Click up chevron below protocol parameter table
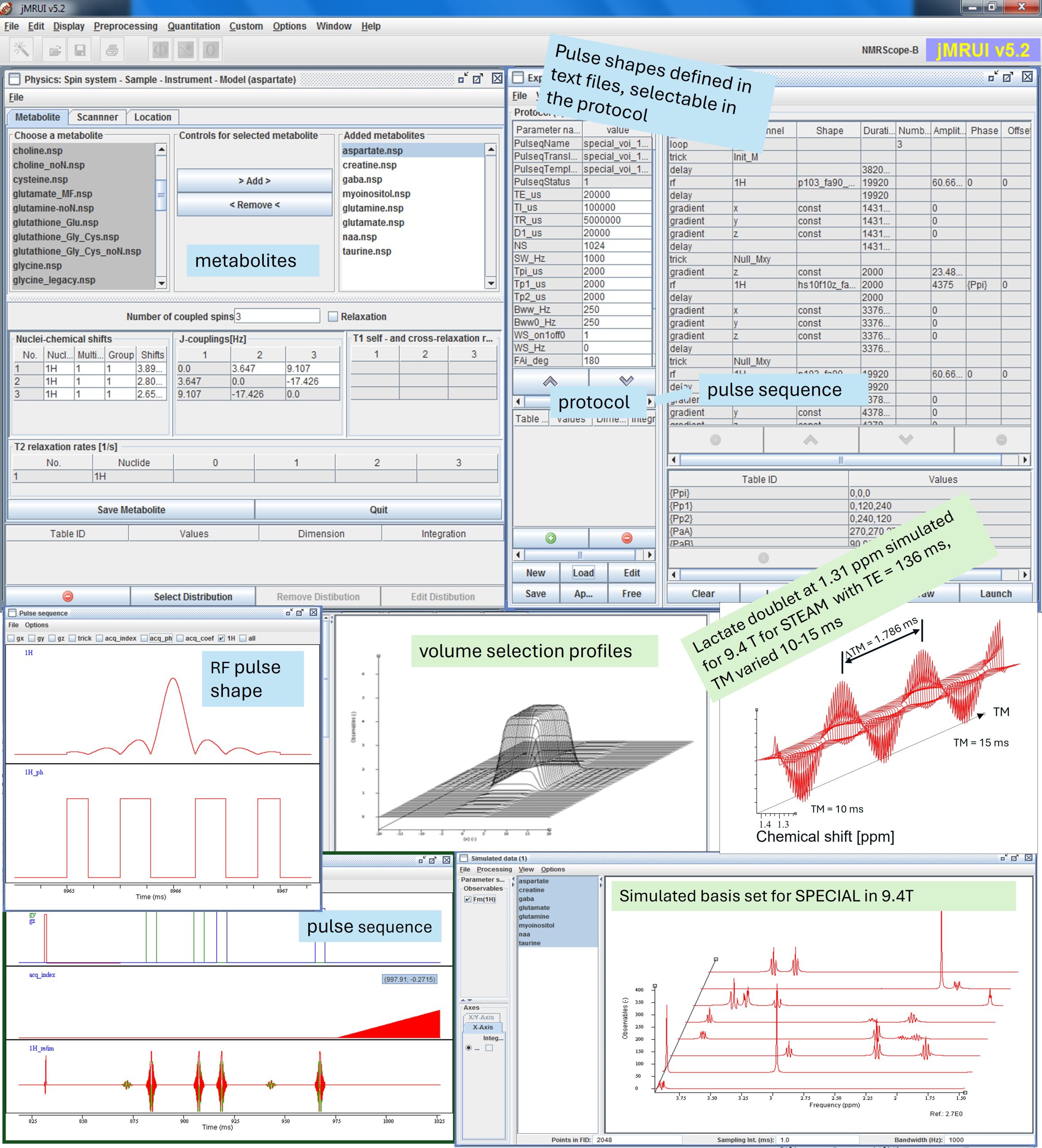This screenshot has width=1042, height=1148. pos(550,380)
